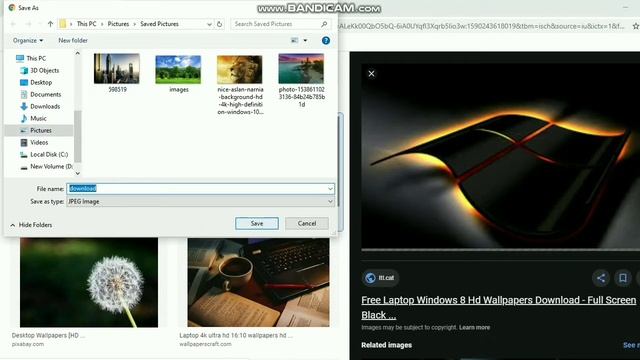Close the image preview panel in browser
Viewport: 640px width, 360px height.
(x=371, y=74)
